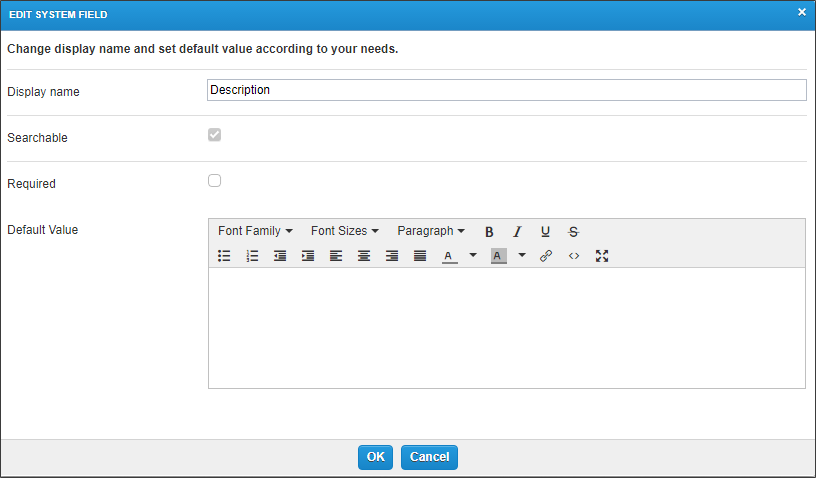Viewport: 816px width, 478px height.
Task: Open the source code view
Action: point(574,256)
